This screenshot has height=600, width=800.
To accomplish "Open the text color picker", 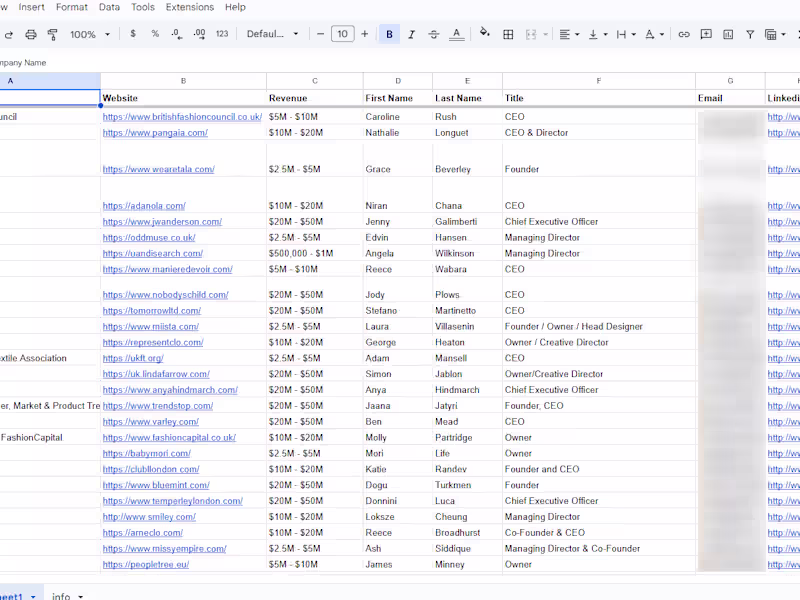I will click(457, 34).
